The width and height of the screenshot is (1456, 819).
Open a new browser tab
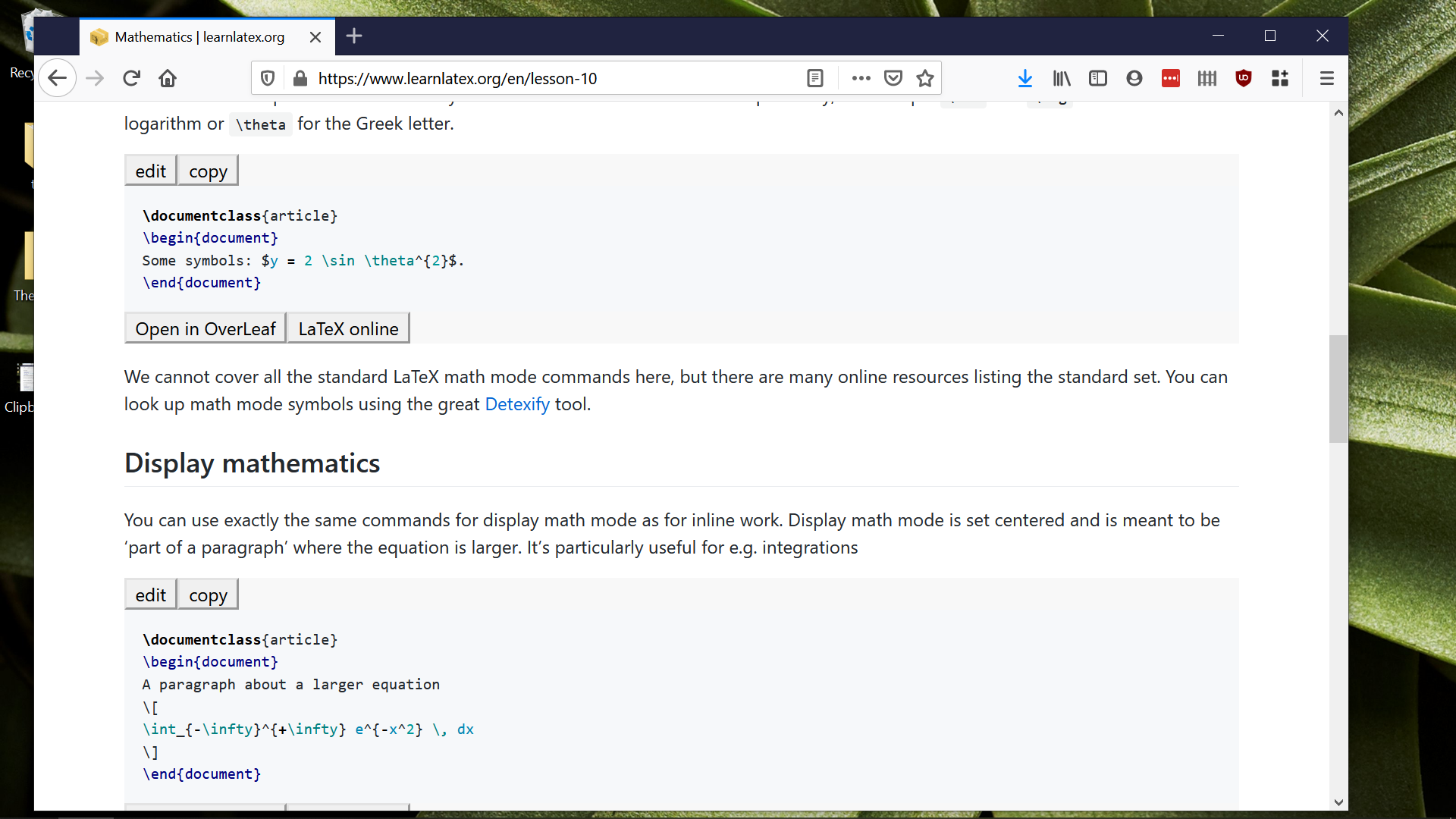[x=353, y=36]
